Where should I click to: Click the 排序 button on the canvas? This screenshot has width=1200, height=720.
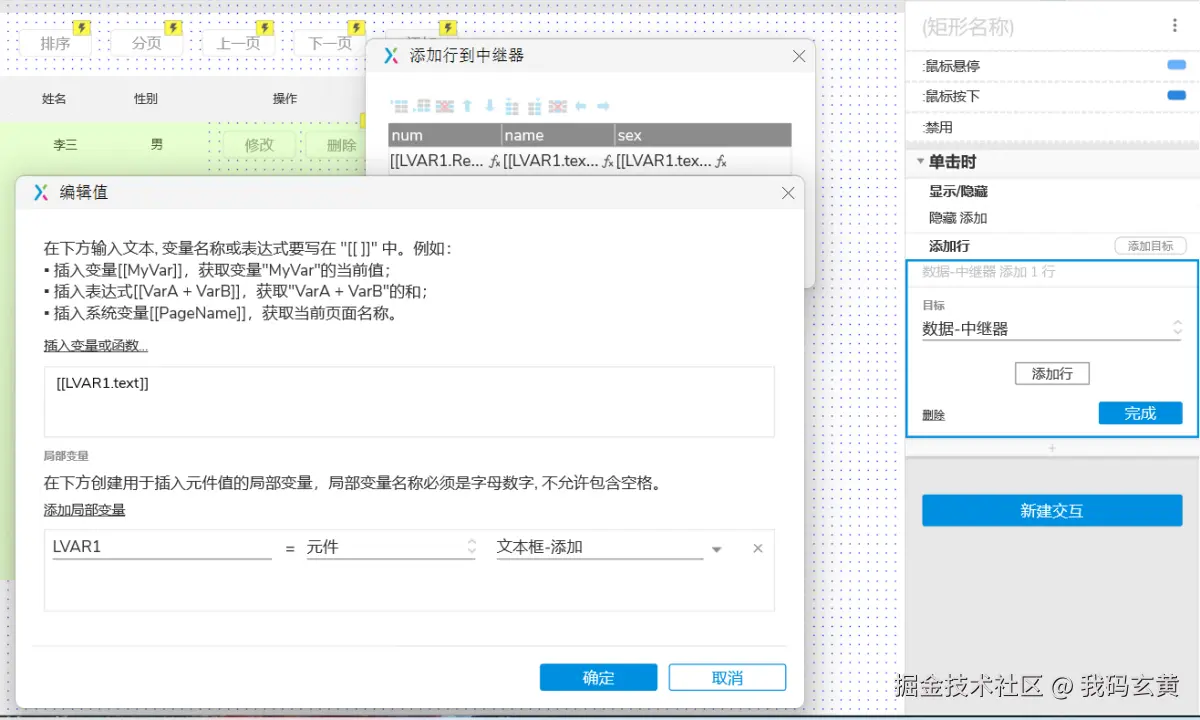pyautogui.click(x=55, y=43)
